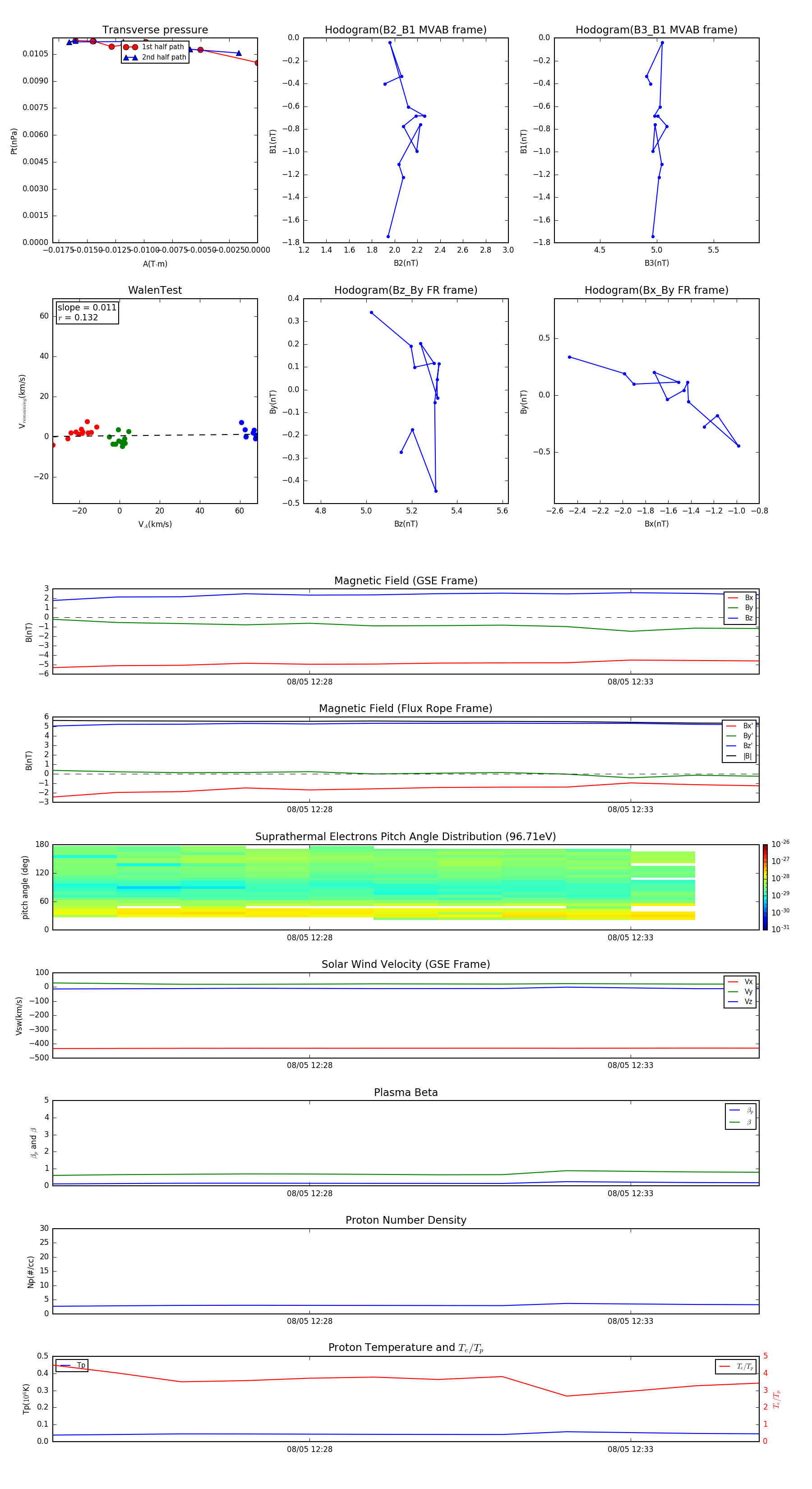Select the 'r = 0.132' annotation
The height and width of the screenshot is (1489, 812).
[x=78, y=317]
